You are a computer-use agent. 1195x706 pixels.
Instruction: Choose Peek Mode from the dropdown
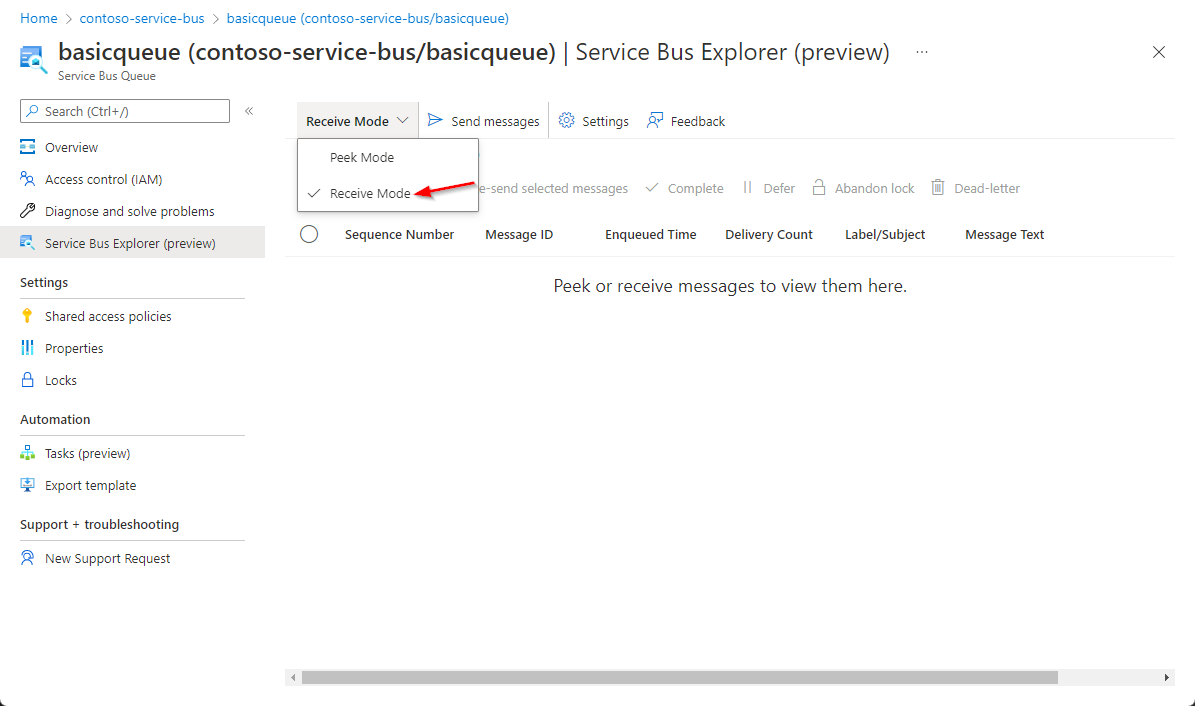tap(388, 157)
